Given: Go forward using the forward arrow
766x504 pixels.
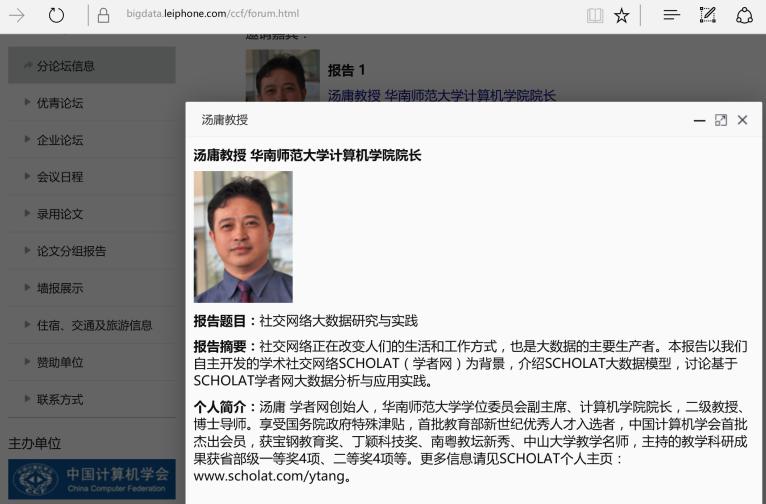Looking at the screenshot, I should coord(17,16).
